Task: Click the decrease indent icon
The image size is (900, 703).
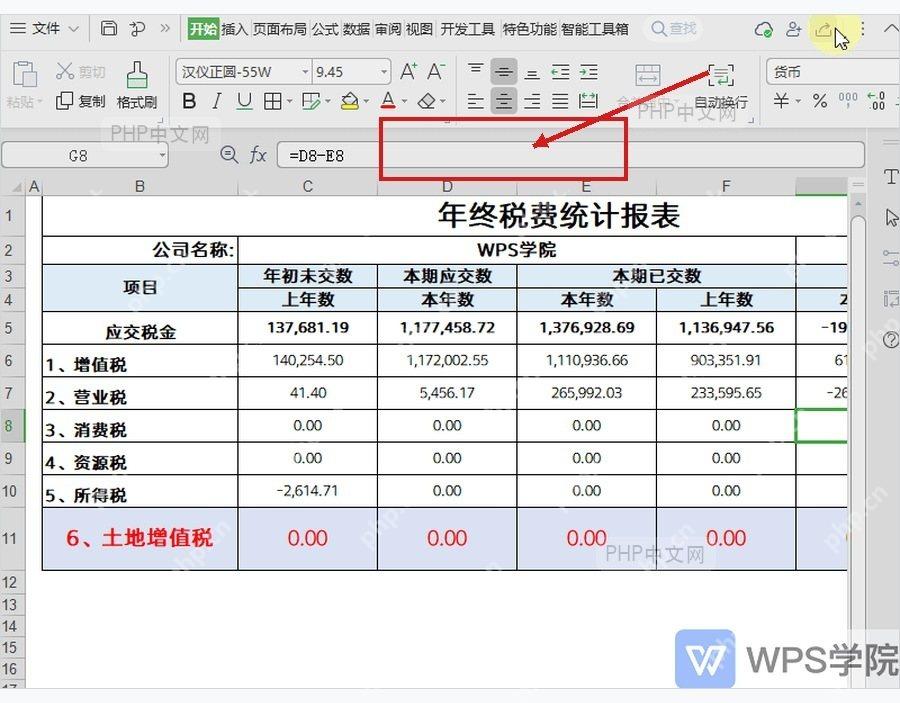Action: [560, 72]
